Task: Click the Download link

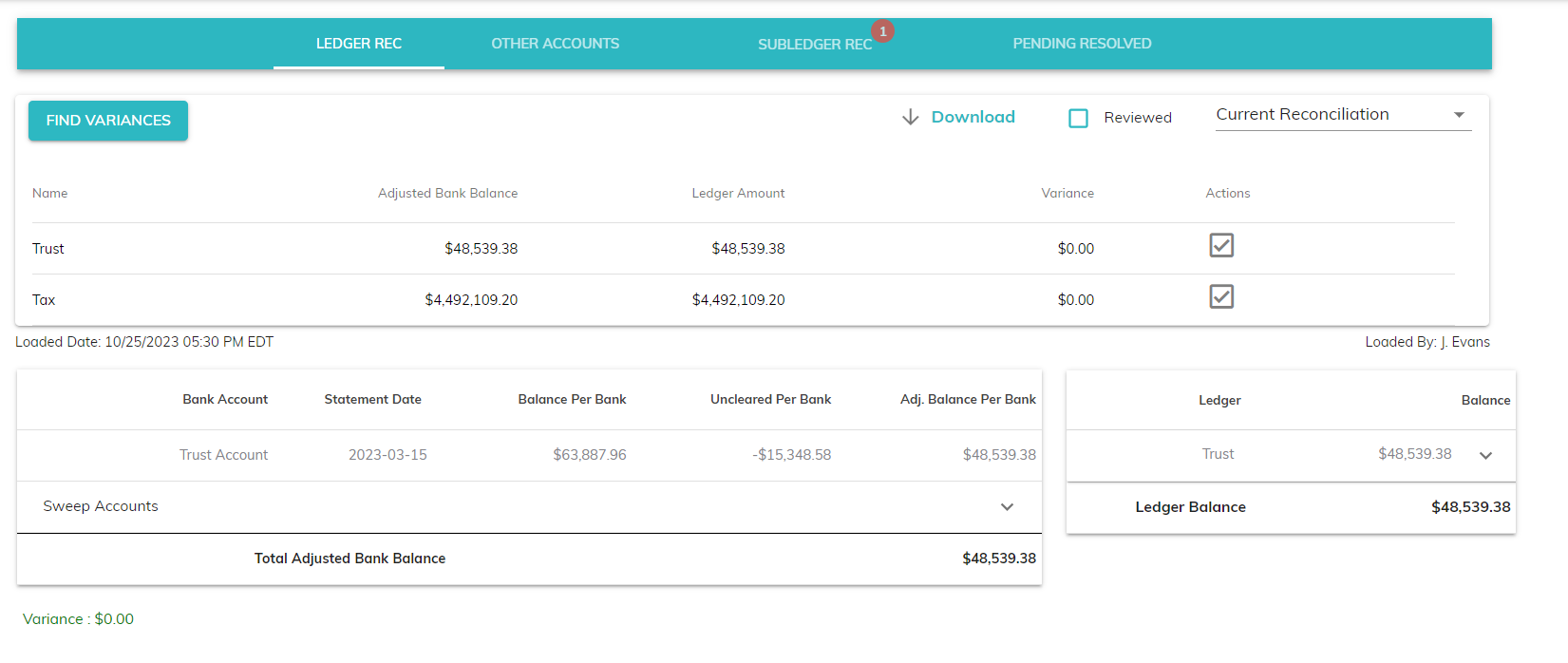Action: click(x=973, y=117)
